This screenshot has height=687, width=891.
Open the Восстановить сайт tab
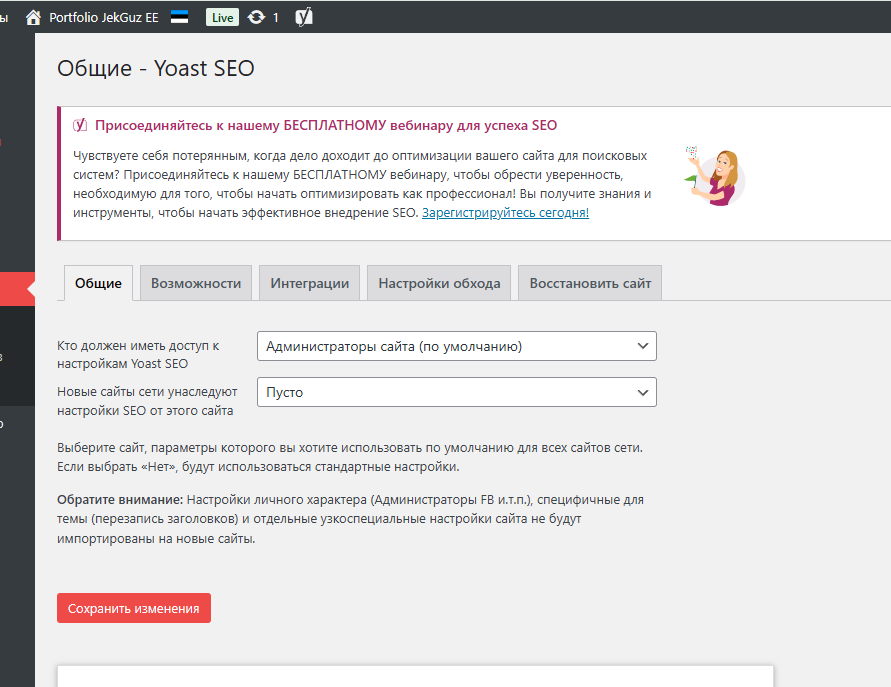click(590, 283)
